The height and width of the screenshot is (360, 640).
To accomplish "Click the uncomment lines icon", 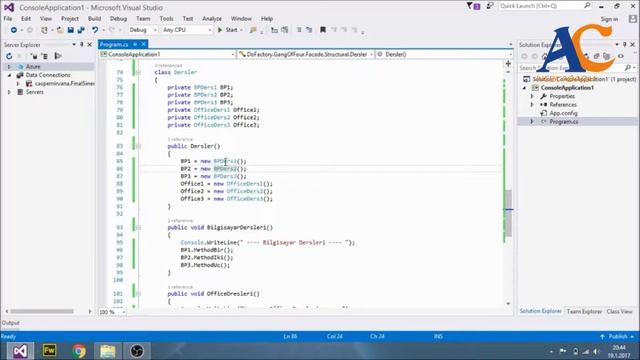I will point(309,30).
